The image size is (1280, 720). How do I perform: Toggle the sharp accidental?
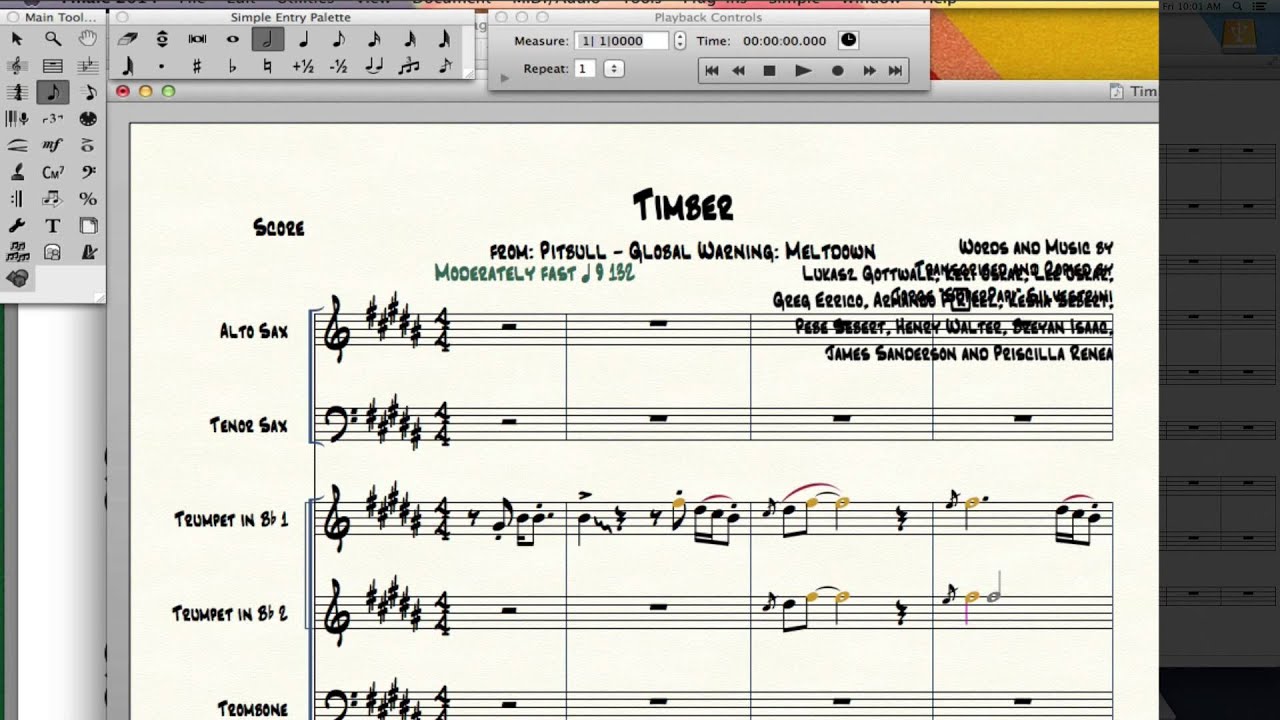point(197,67)
